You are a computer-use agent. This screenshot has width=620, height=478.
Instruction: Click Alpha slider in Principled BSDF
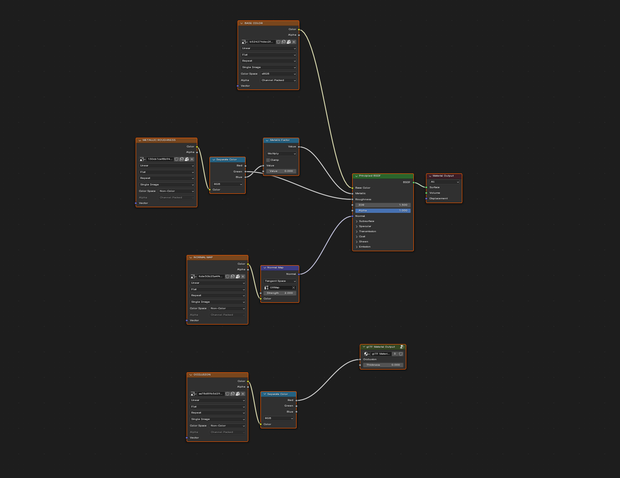click(x=383, y=211)
